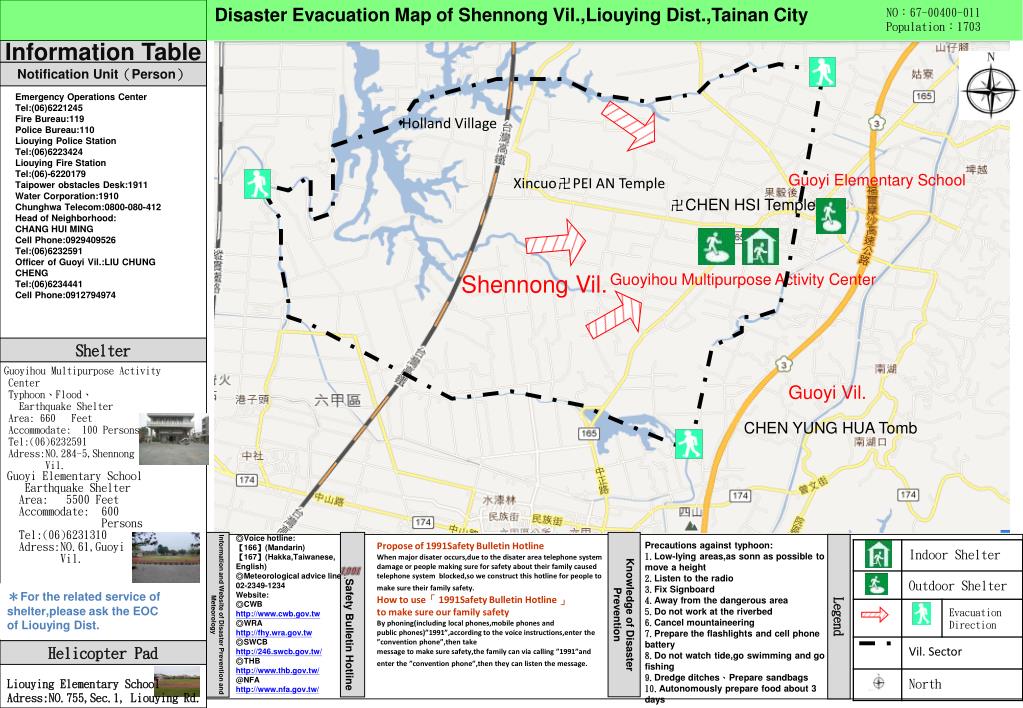Screen dimensions: 1023x708
Task: Click the blue shelter service note about EOC
Action: [84, 611]
